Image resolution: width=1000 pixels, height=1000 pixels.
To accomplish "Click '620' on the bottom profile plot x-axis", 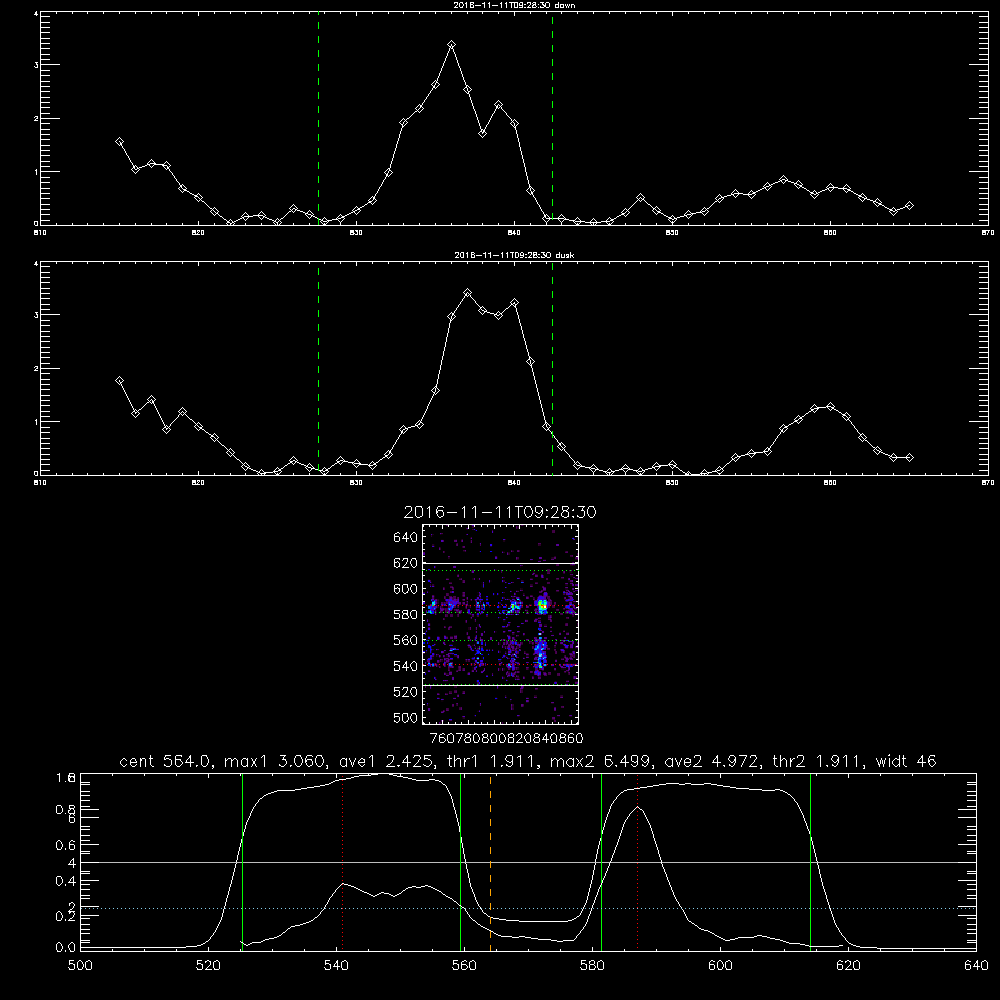I will tap(848, 966).
